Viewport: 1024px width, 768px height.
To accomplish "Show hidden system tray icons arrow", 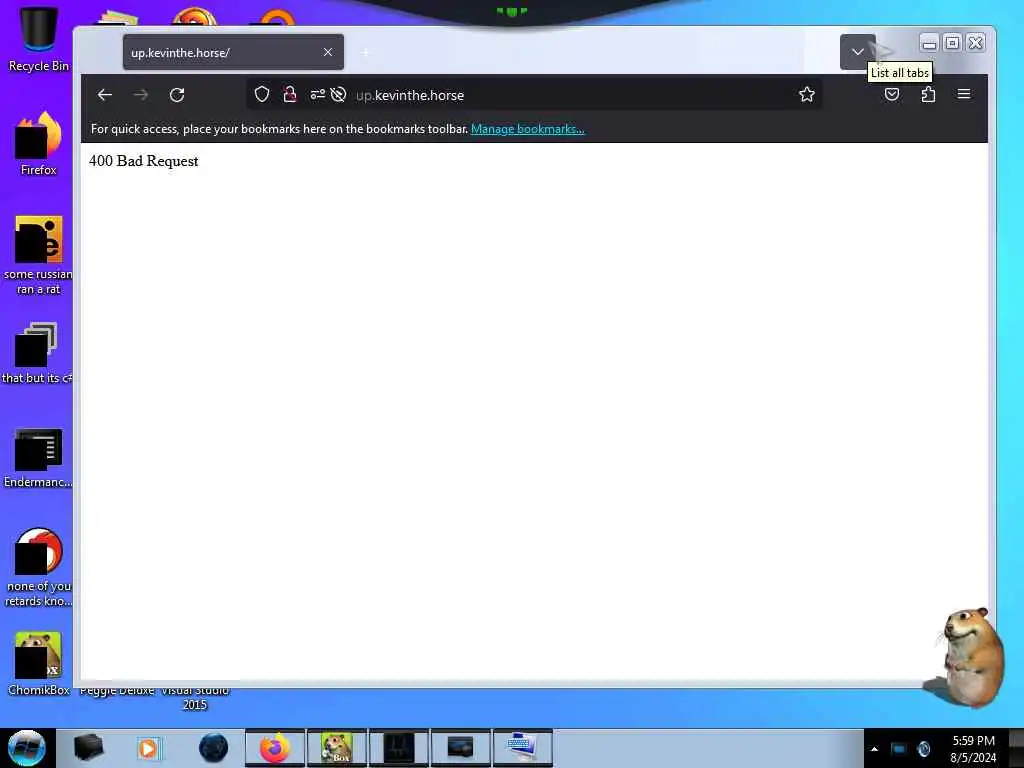I will (x=874, y=749).
